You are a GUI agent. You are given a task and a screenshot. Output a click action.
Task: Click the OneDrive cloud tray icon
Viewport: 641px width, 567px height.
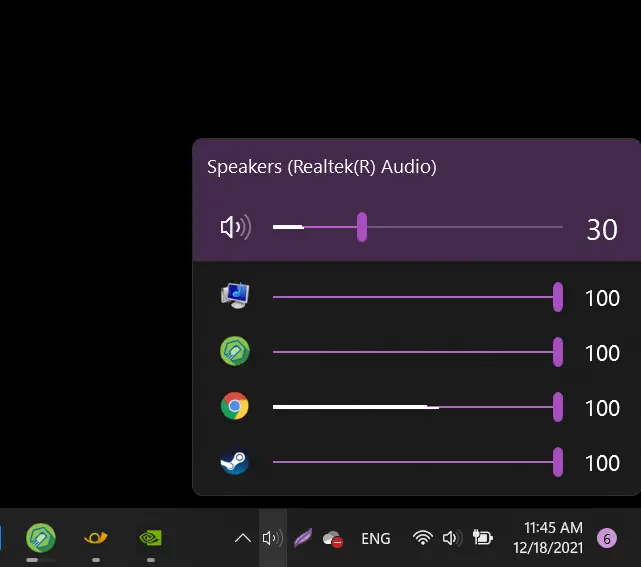[x=332, y=539]
